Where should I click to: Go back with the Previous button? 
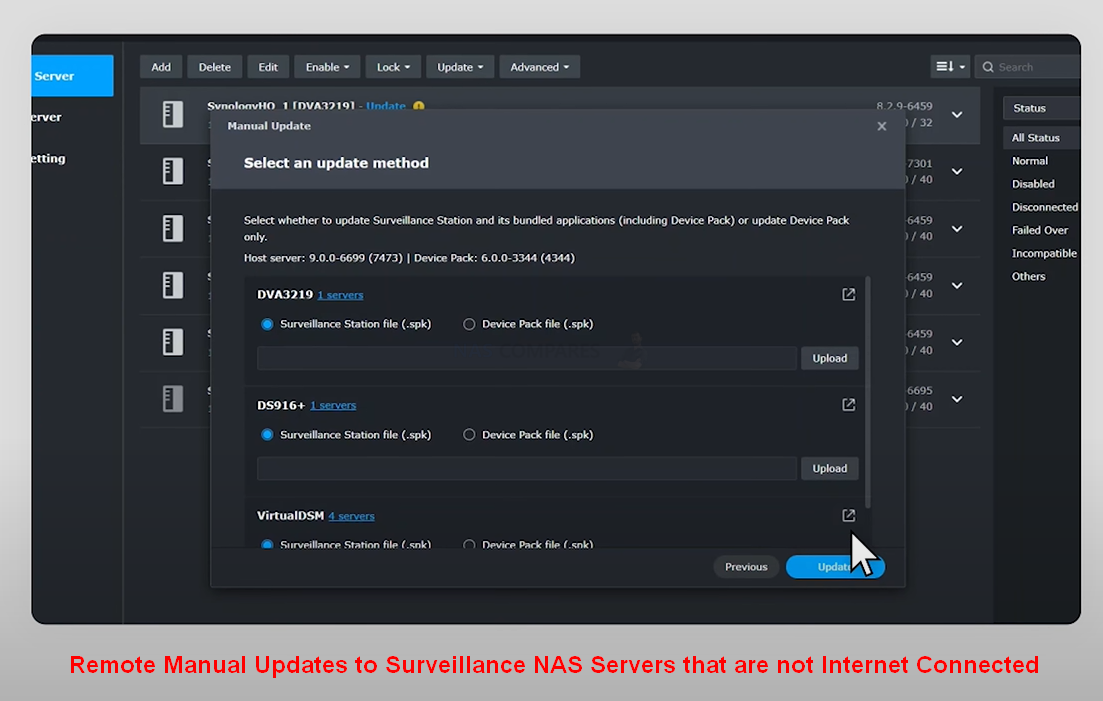coord(746,567)
